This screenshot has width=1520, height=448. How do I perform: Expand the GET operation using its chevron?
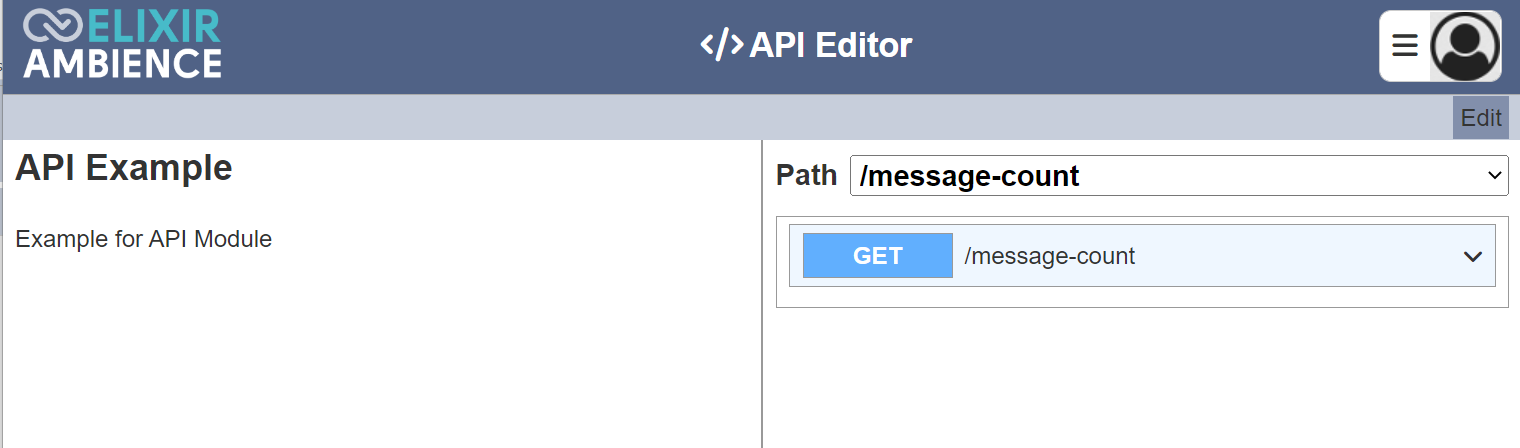[1472, 256]
